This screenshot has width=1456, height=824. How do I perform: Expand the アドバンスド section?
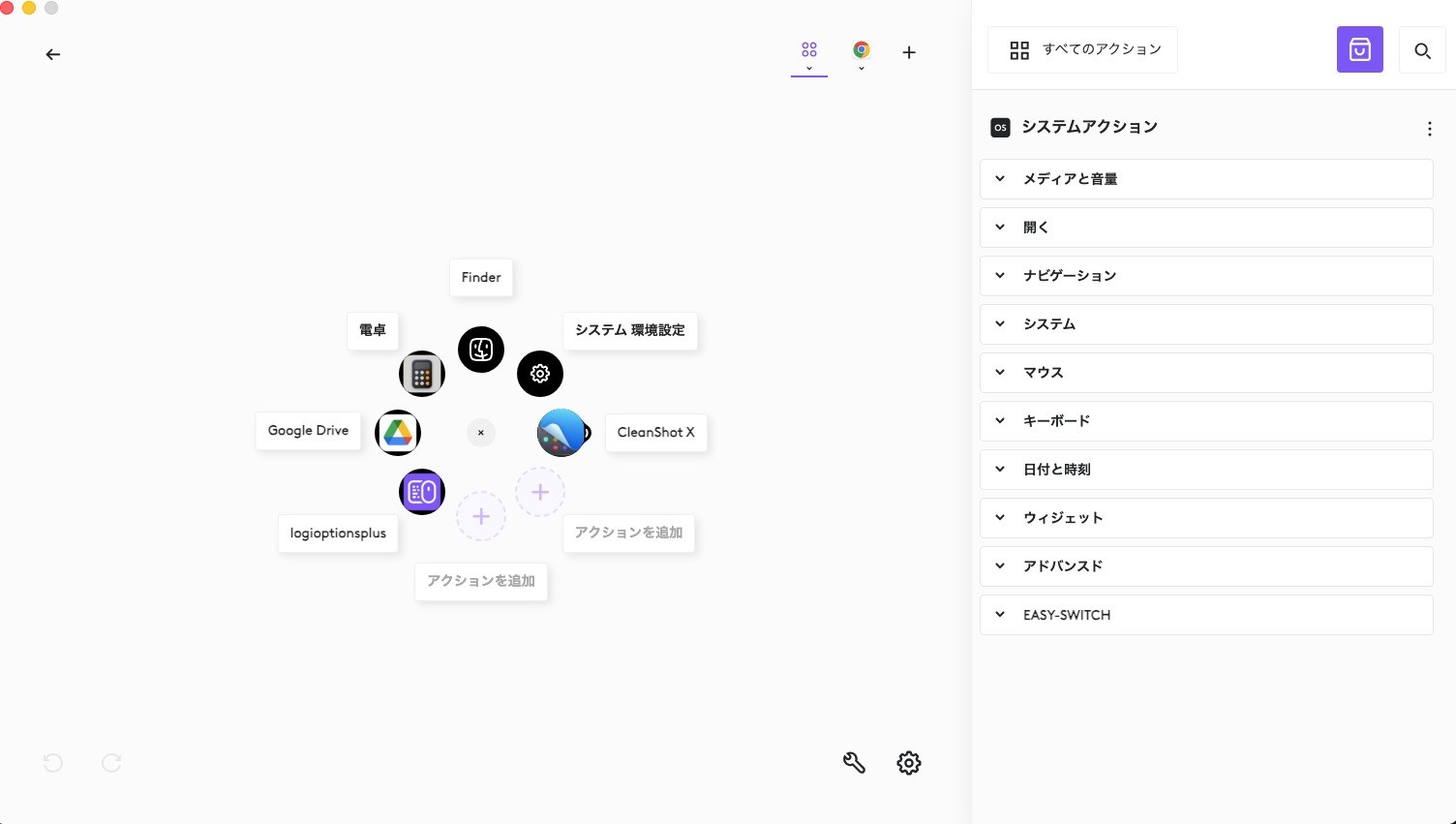tap(1206, 566)
